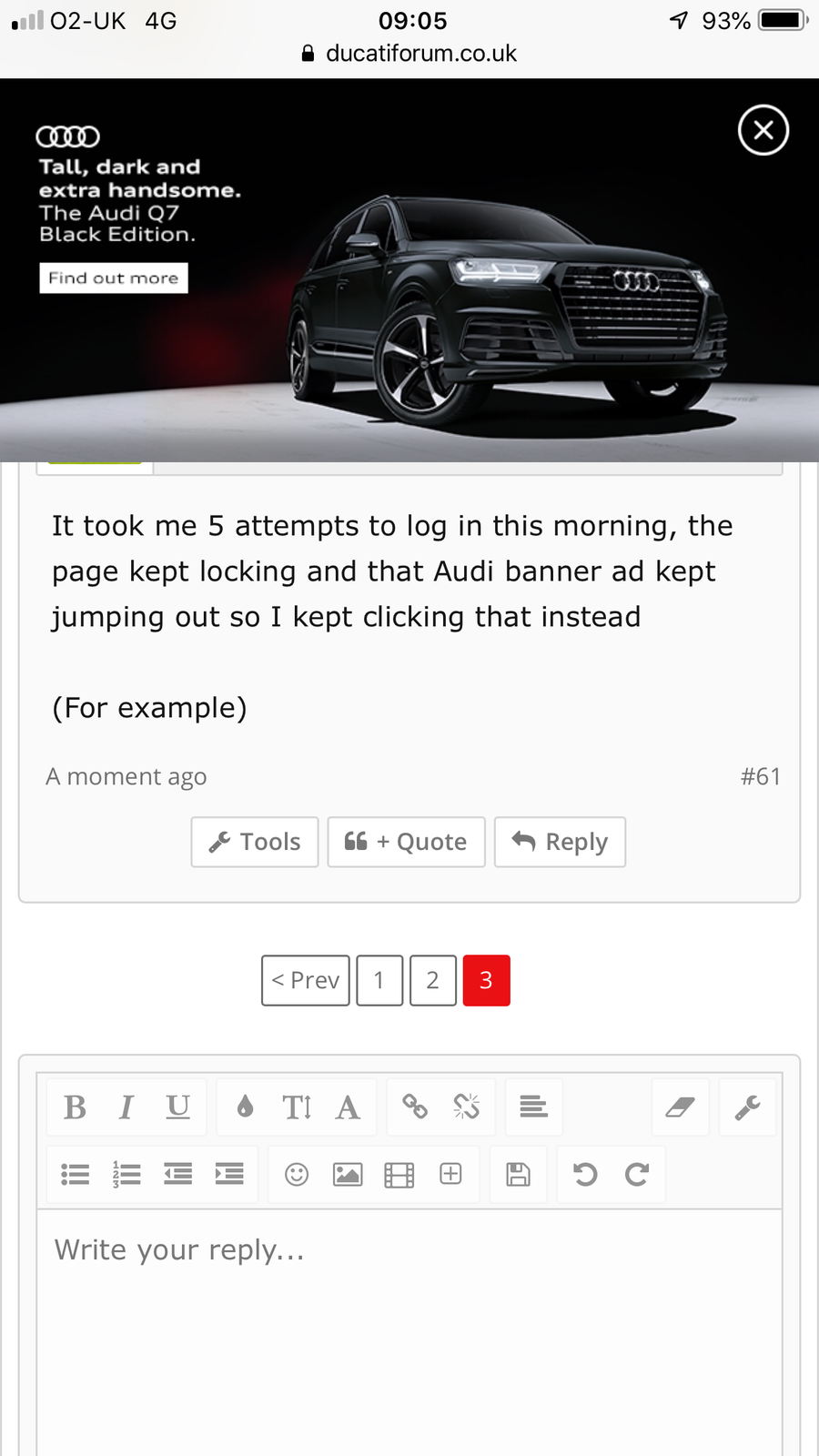Open the font size dropdown

(297, 1107)
